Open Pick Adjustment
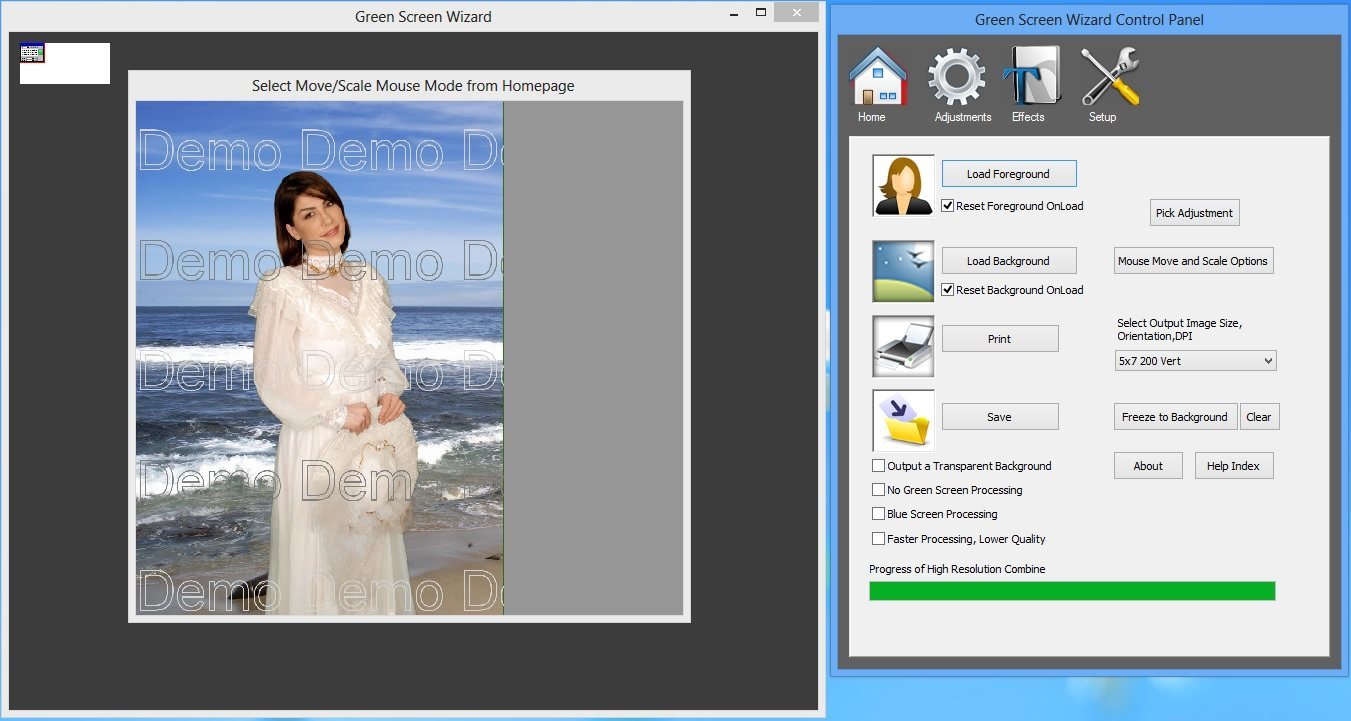 click(x=1194, y=213)
